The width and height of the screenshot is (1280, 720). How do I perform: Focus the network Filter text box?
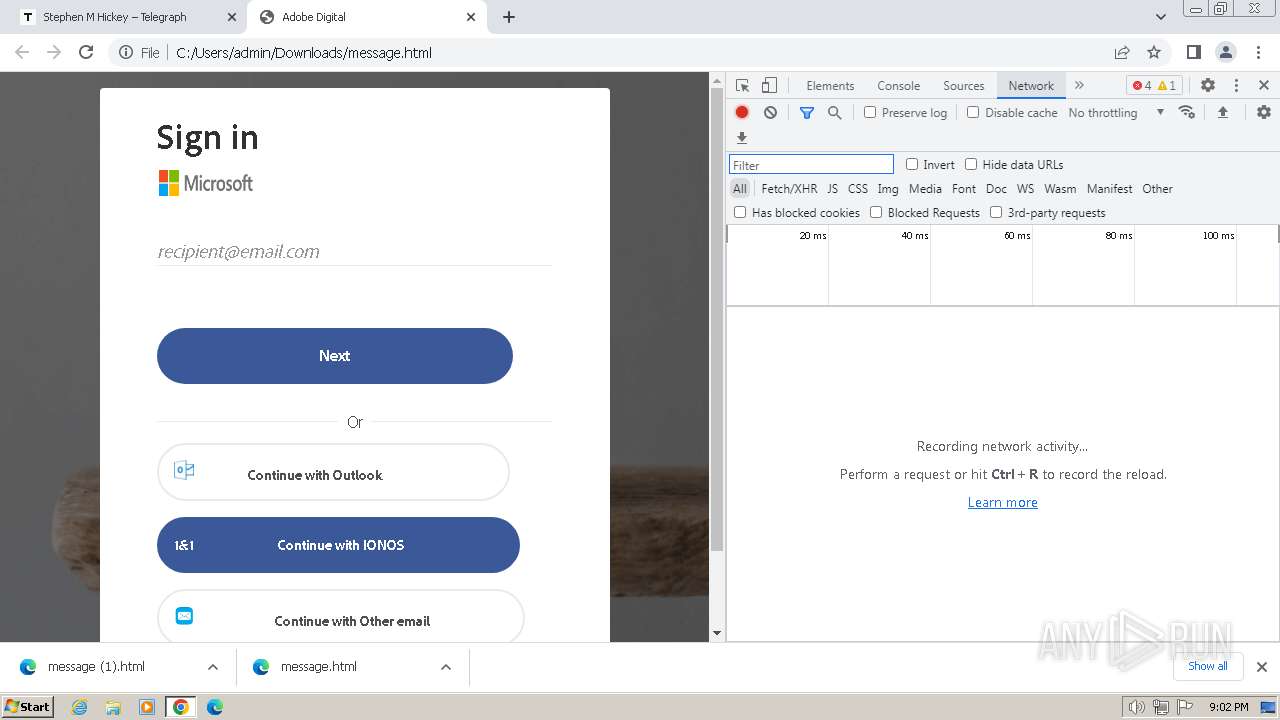[x=811, y=165]
